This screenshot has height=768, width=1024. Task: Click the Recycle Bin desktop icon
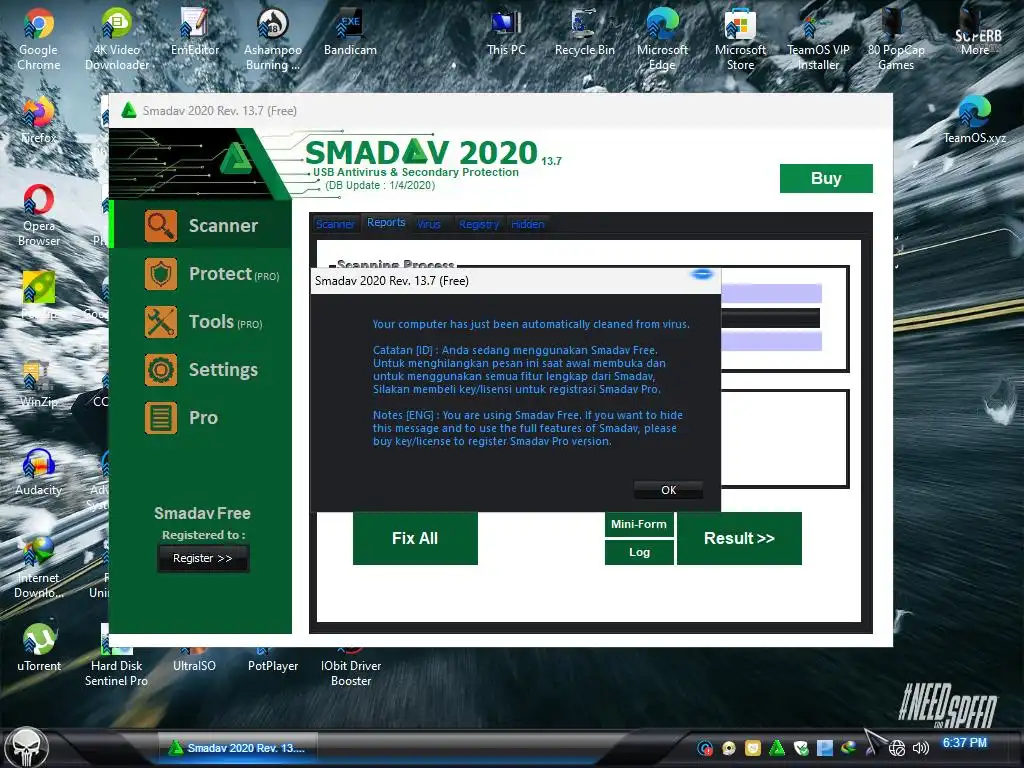(x=584, y=33)
